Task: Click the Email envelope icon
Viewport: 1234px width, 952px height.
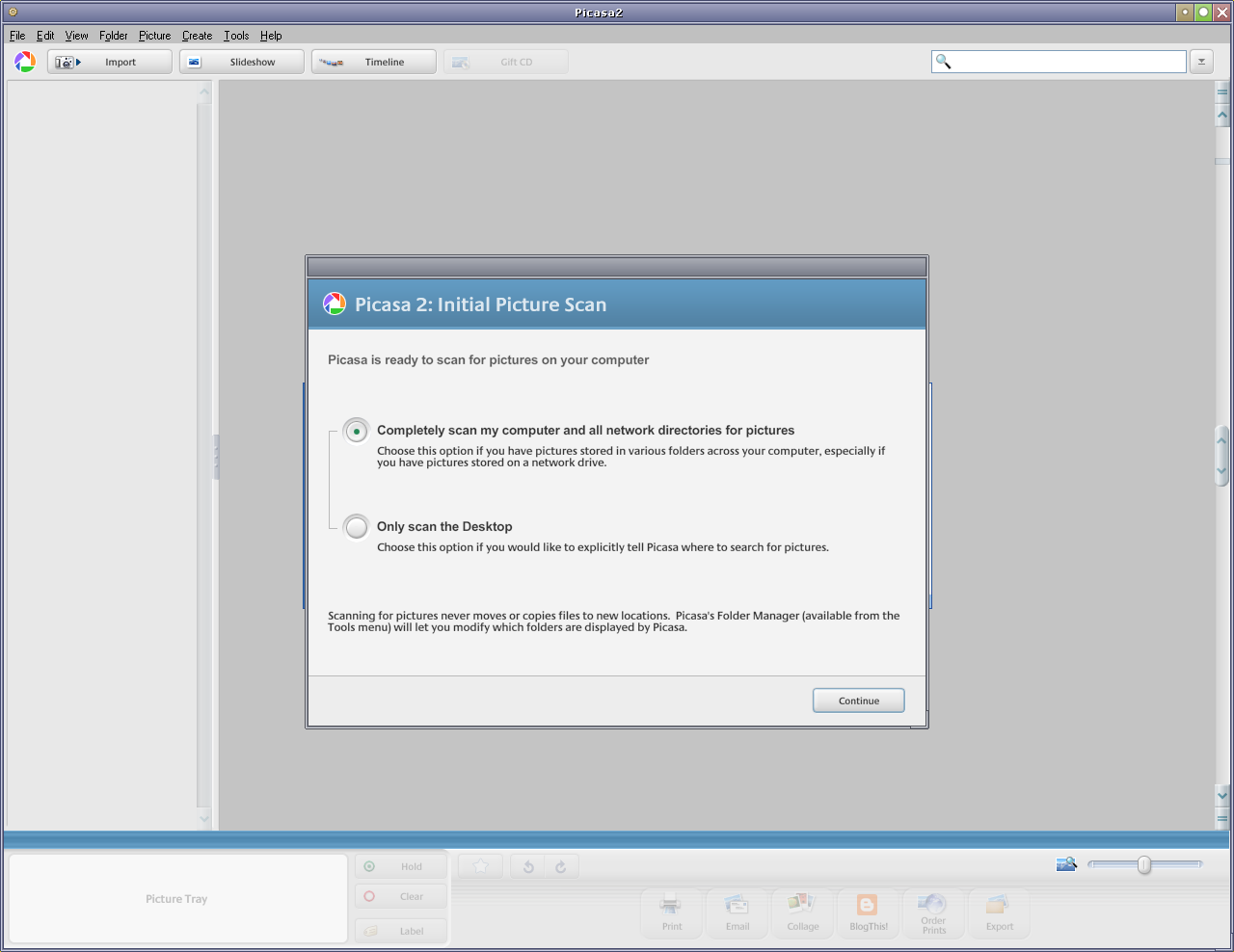Action: tap(737, 905)
